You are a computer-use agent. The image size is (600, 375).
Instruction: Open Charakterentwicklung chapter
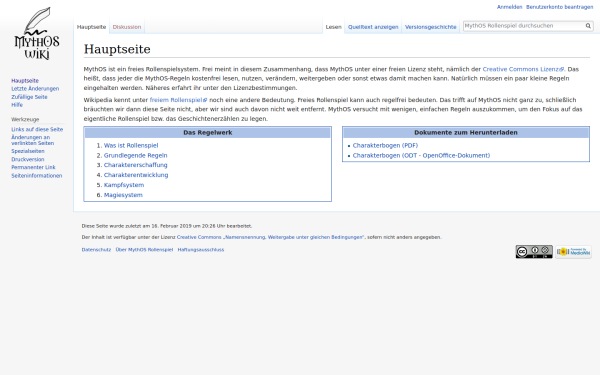click(x=136, y=175)
